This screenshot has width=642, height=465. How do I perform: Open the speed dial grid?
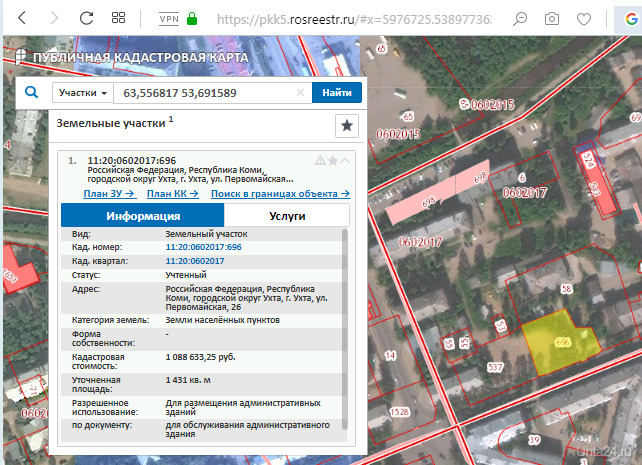click(118, 18)
